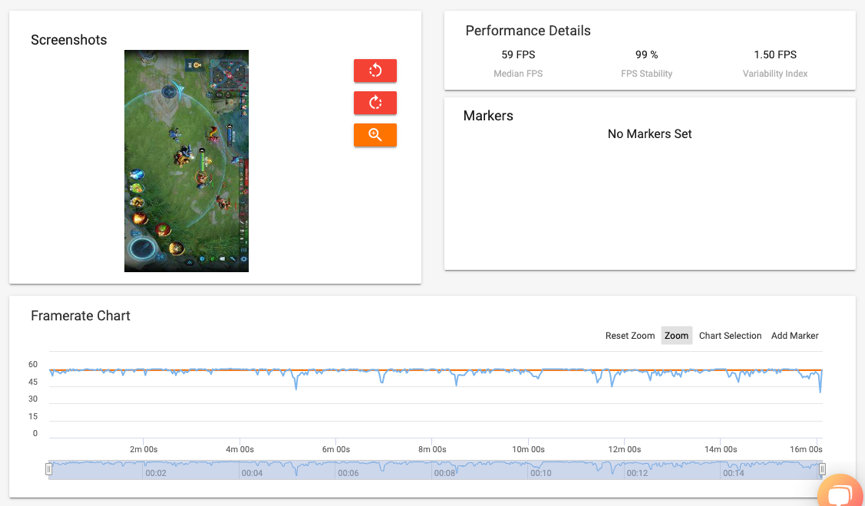
Task: Select the 59 FPS Median value
Action: (520, 55)
